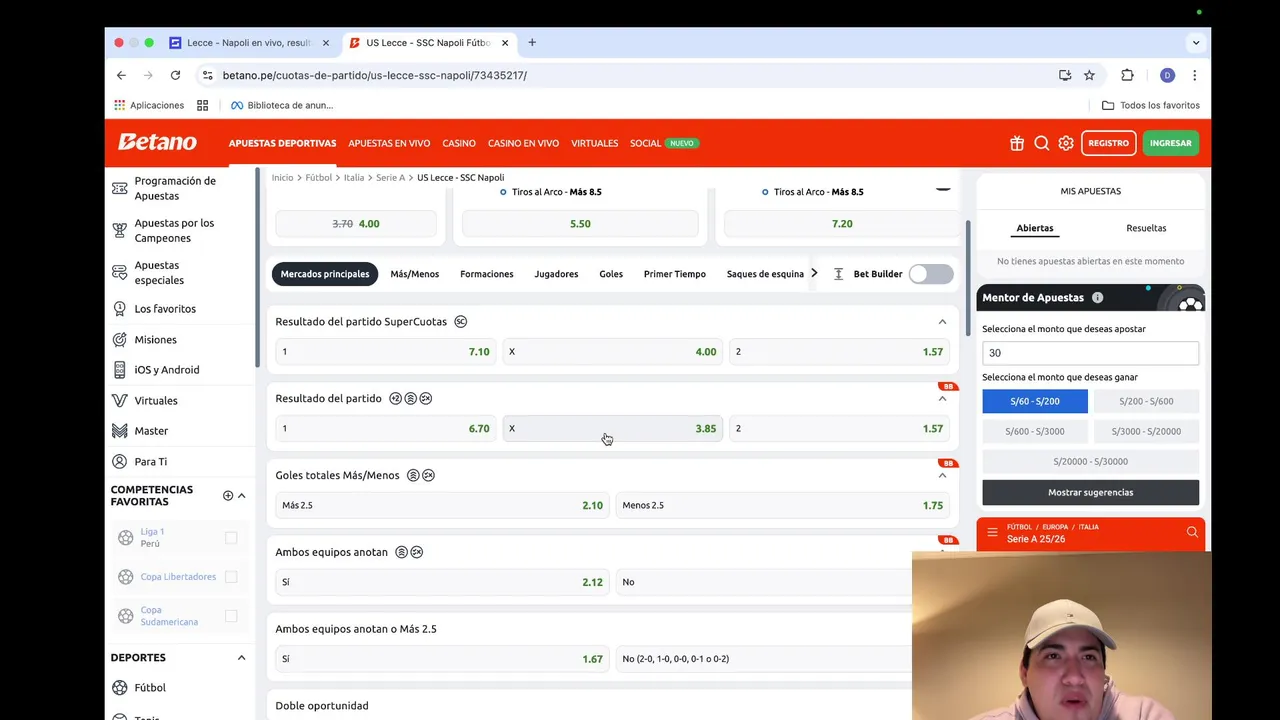The image size is (1280, 720).
Task: Open the gift promotions icon in header
Action: point(1017,143)
